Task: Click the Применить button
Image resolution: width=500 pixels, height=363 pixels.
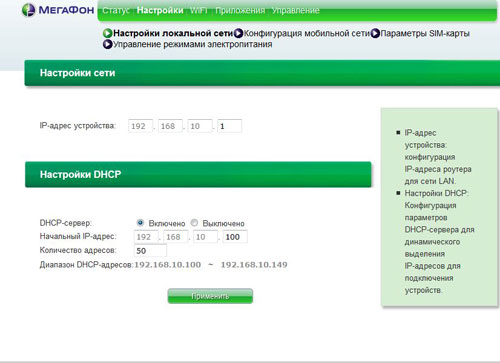Action: [210, 296]
